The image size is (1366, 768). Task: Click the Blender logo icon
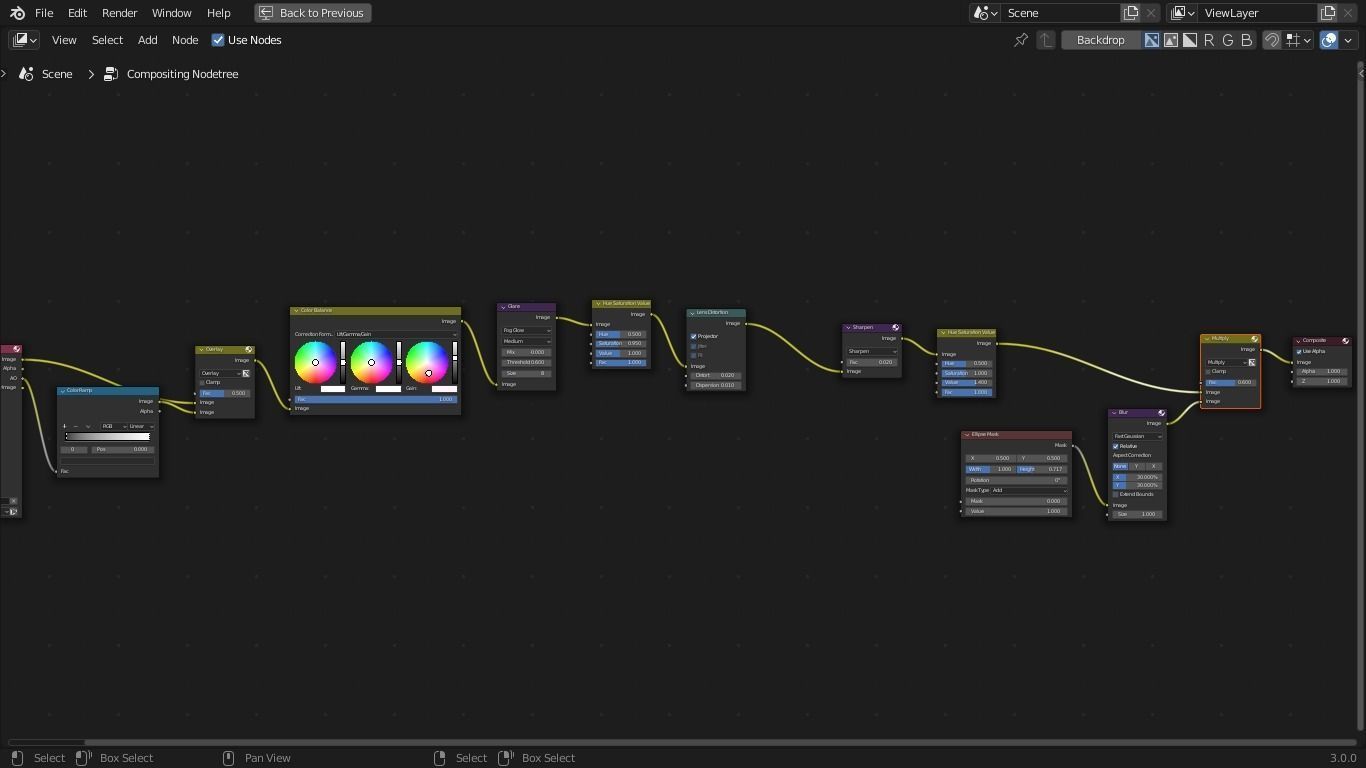tap(18, 13)
